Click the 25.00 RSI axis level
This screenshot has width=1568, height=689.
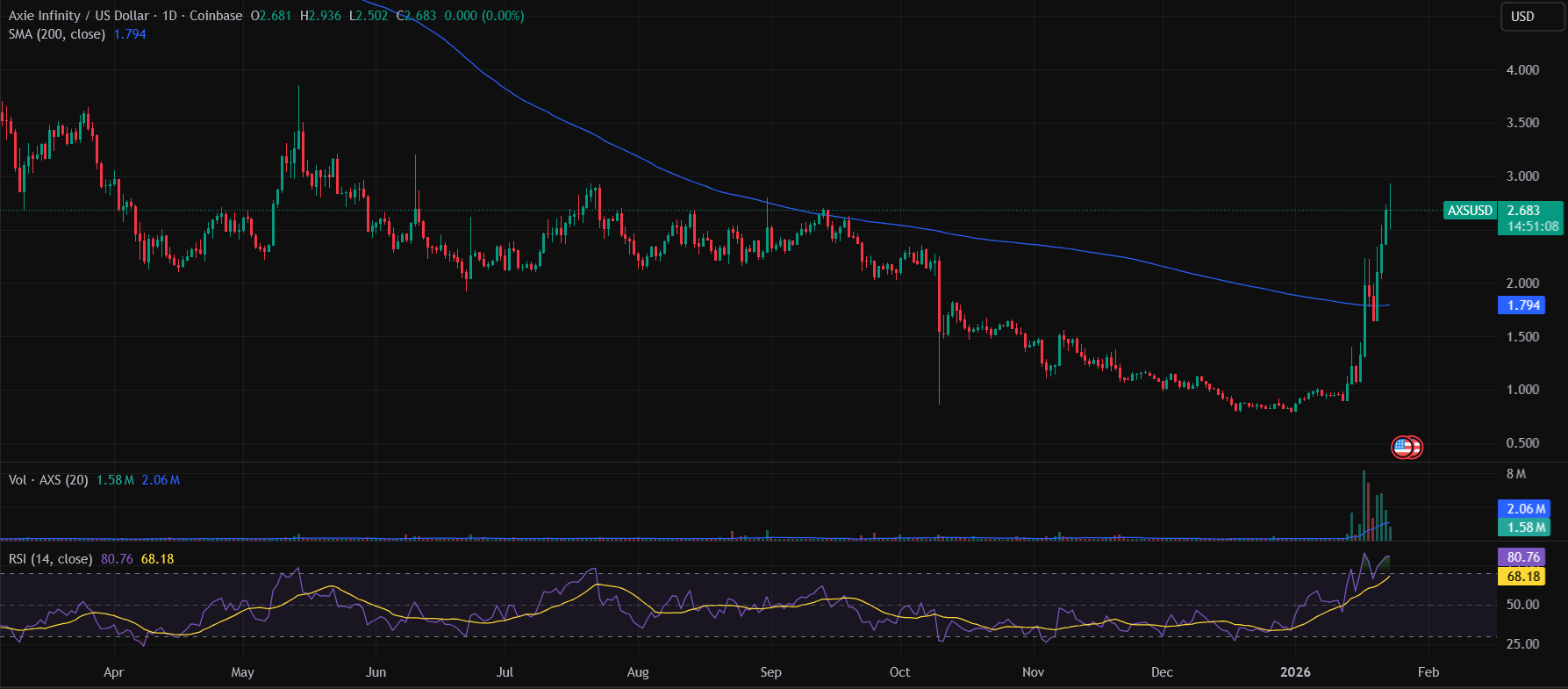tap(1522, 644)
